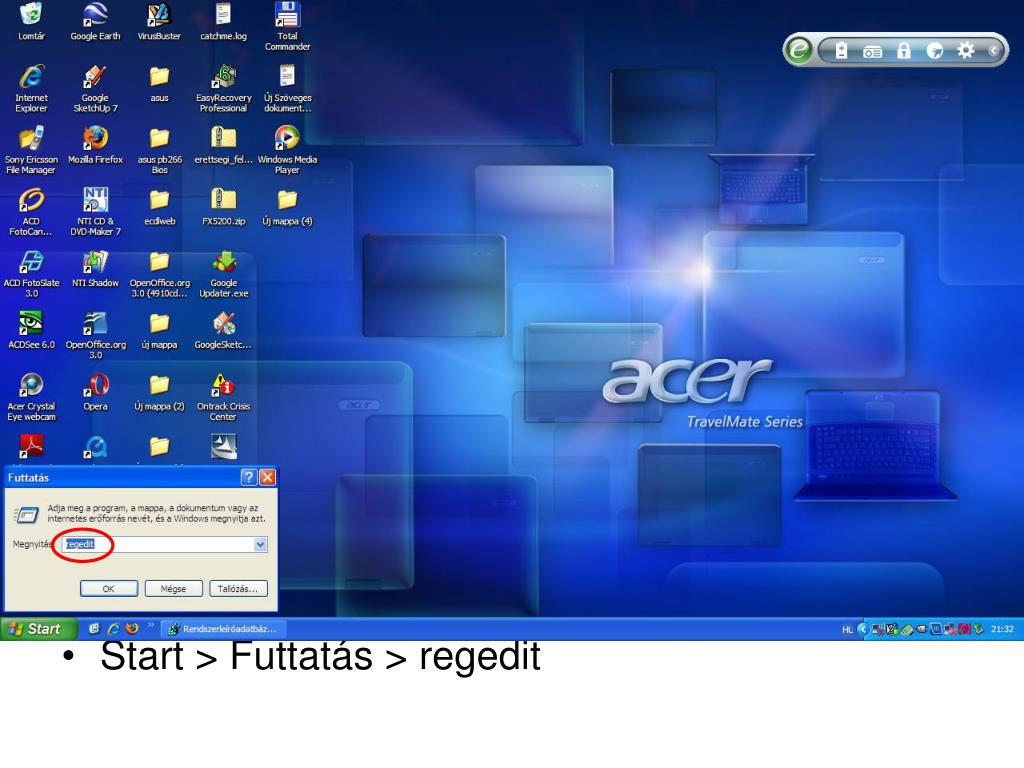Launch Opera browser shortcut
This screenshot has width=1024, height=768.
tap(95, 392)
